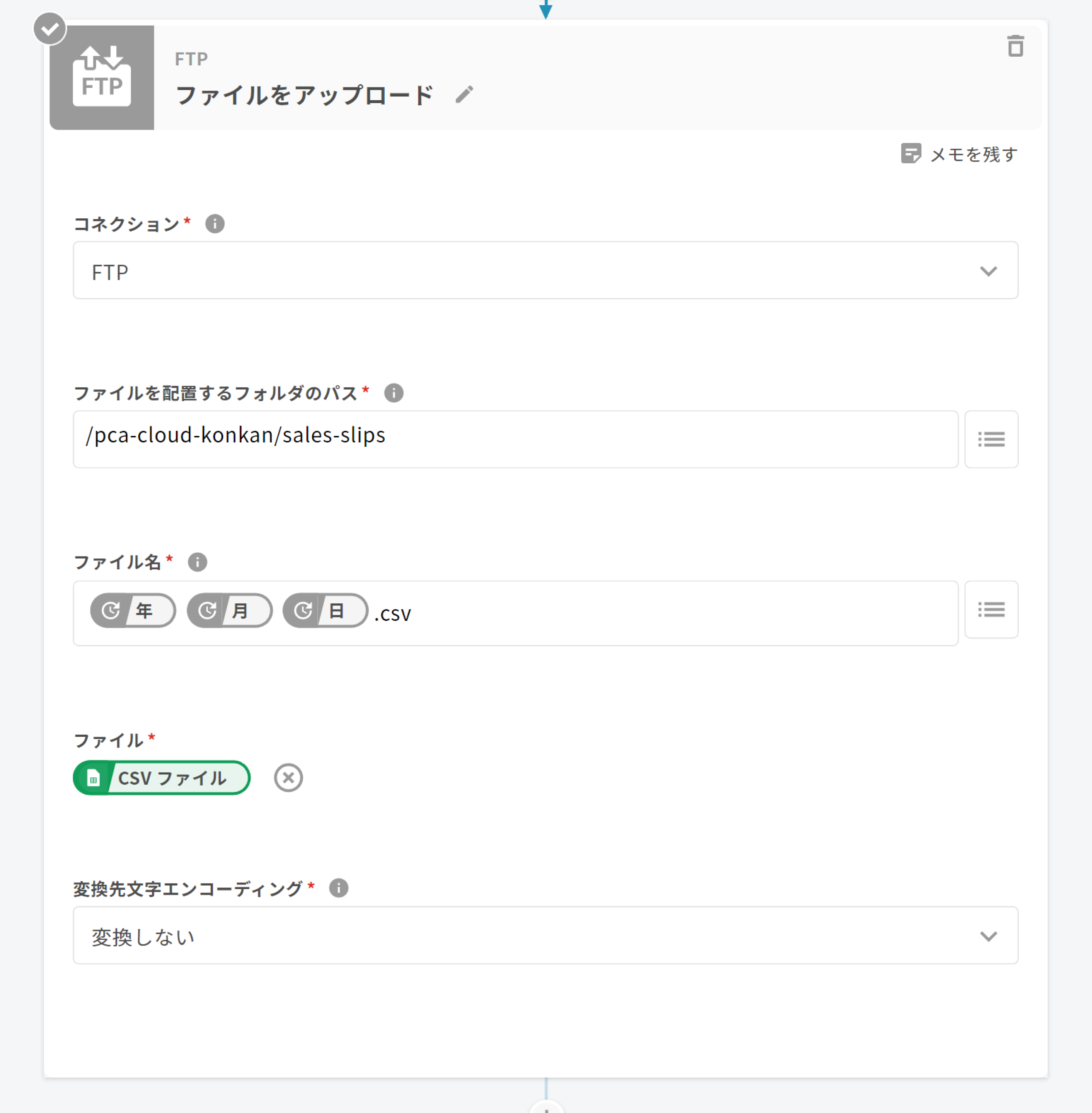Open list picker beside folder path
The height and width of the screenshot is (1113, 1092).
click(990, 439)
